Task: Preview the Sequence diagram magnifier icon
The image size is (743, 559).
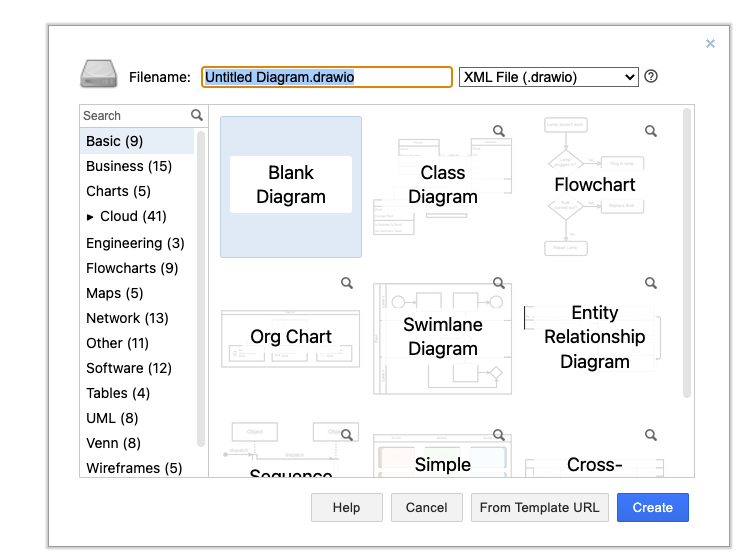Action: point(347,435)
